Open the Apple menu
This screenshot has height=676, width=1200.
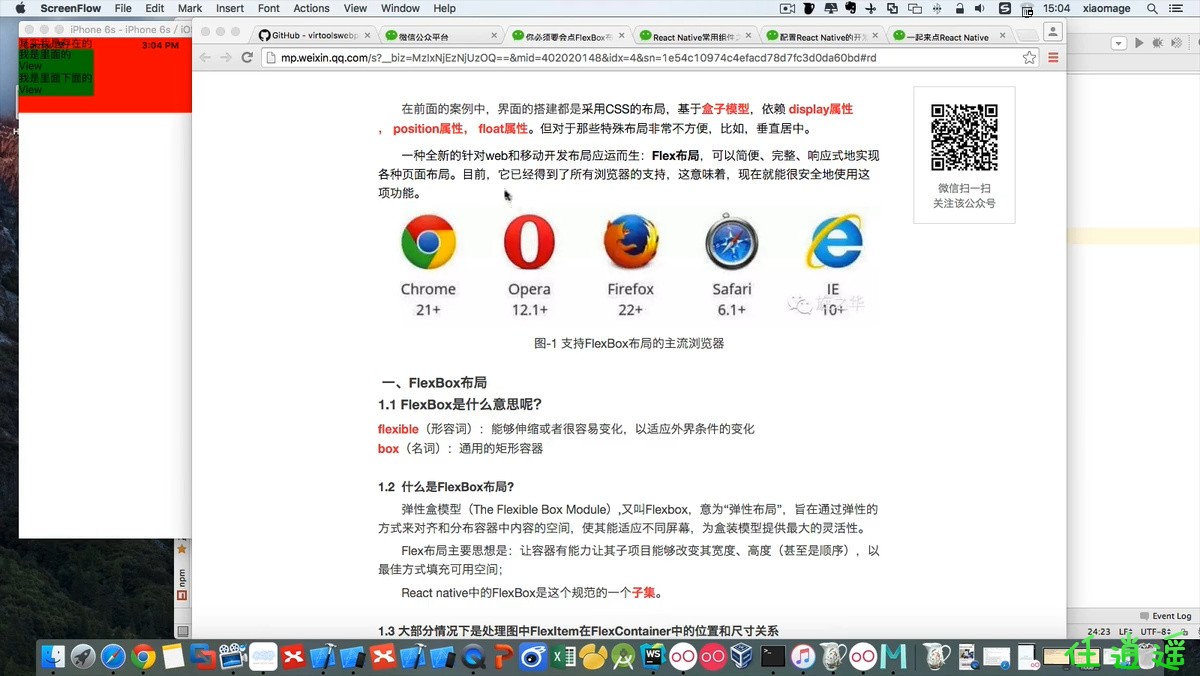[19, 8]
